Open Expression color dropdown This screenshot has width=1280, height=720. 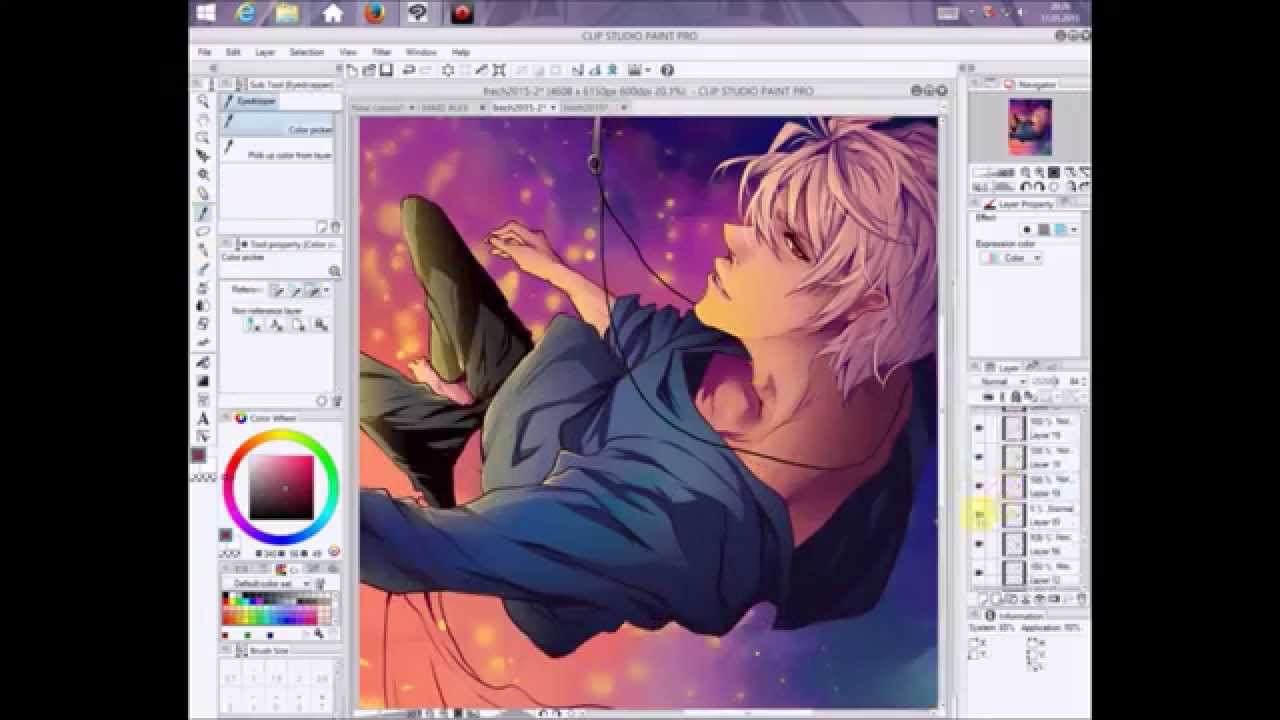point(1012,258)
